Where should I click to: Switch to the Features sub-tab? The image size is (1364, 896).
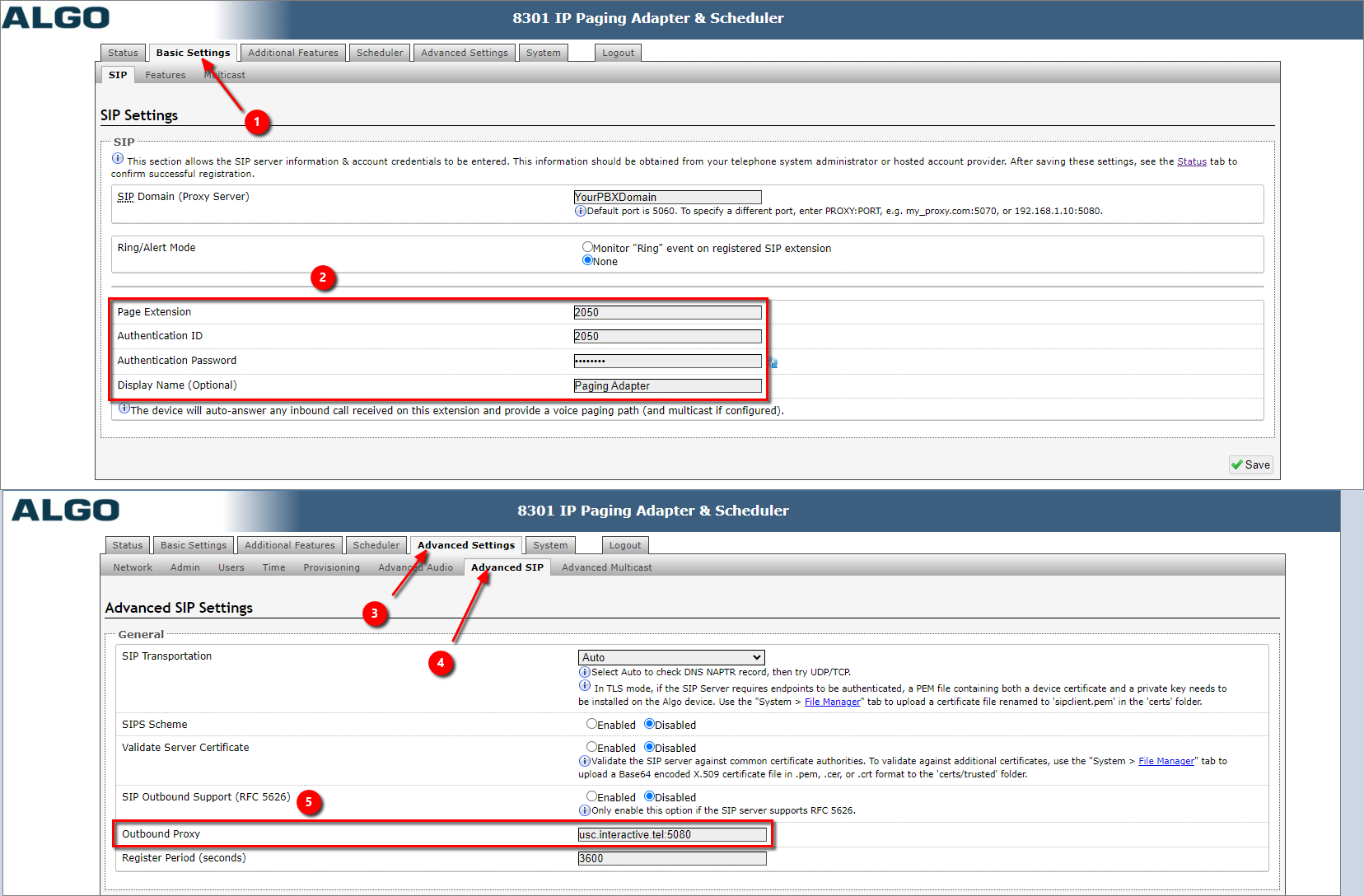click(x=166, y=75)
